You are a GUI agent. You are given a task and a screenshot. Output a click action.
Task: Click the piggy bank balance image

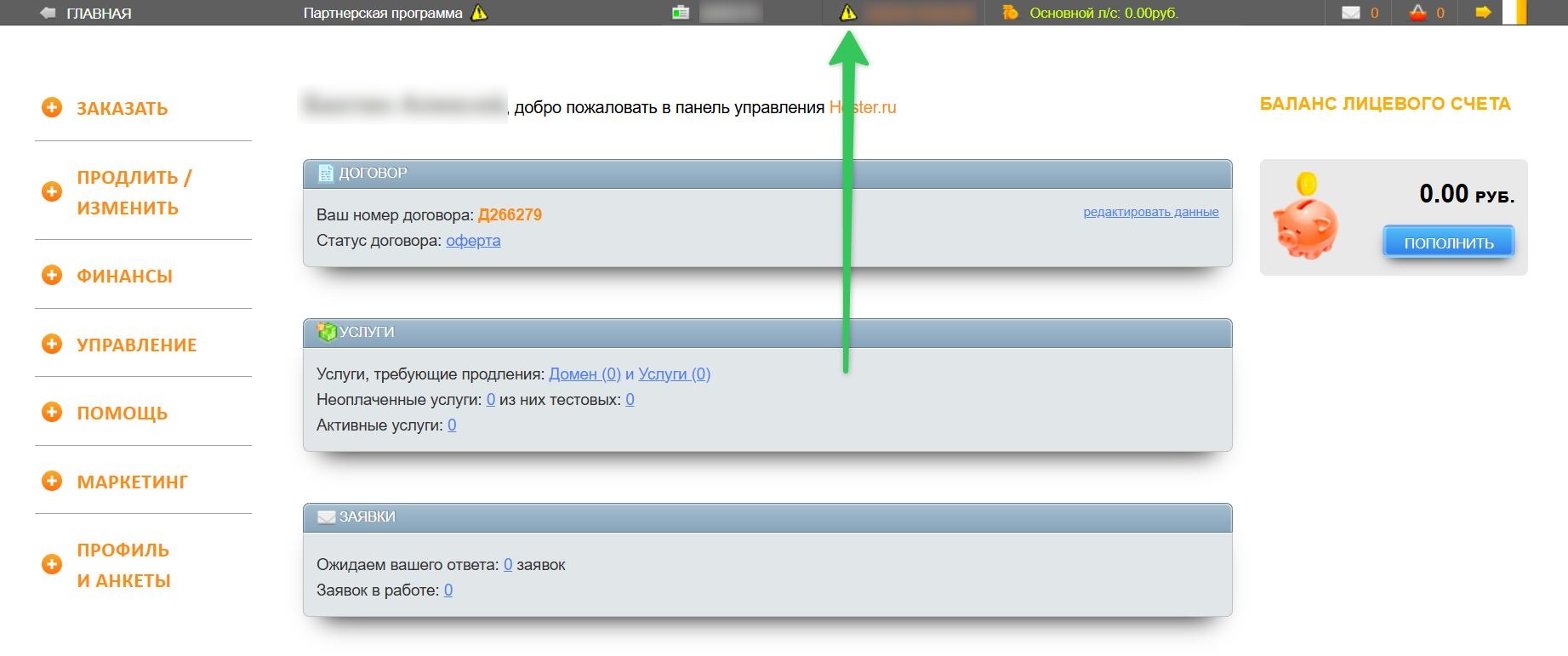[1306, 216]
